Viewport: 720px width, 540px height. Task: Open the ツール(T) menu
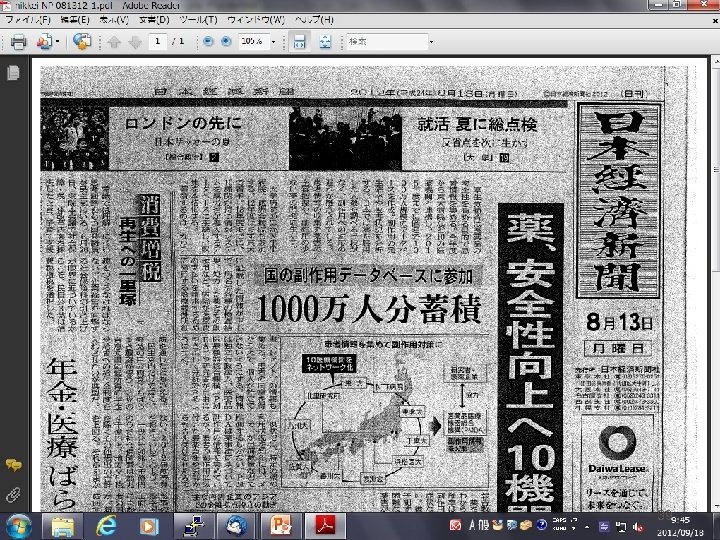tap(198, 20)
